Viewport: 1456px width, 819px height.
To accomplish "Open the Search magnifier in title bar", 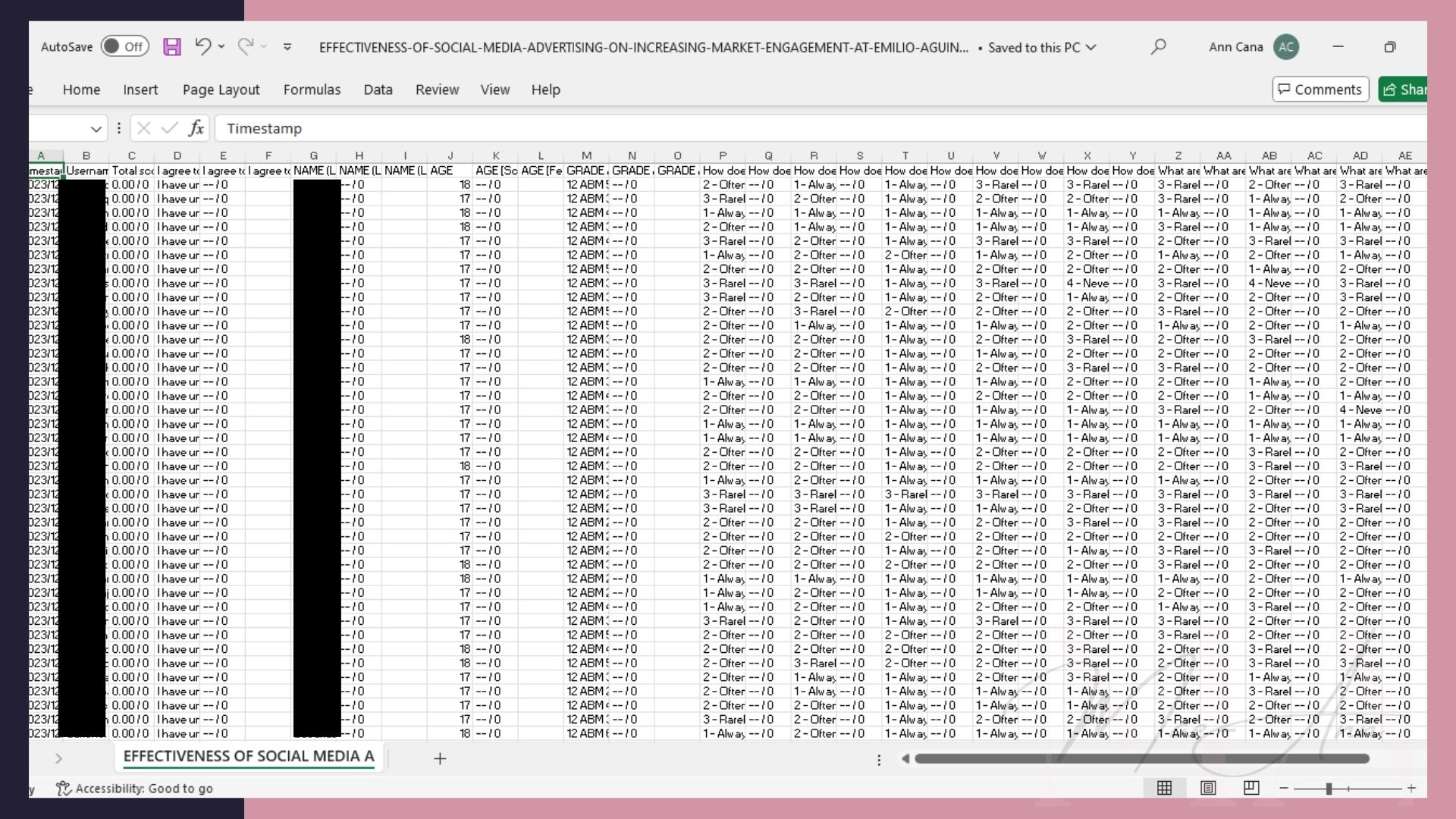I will coord(1158,47).
